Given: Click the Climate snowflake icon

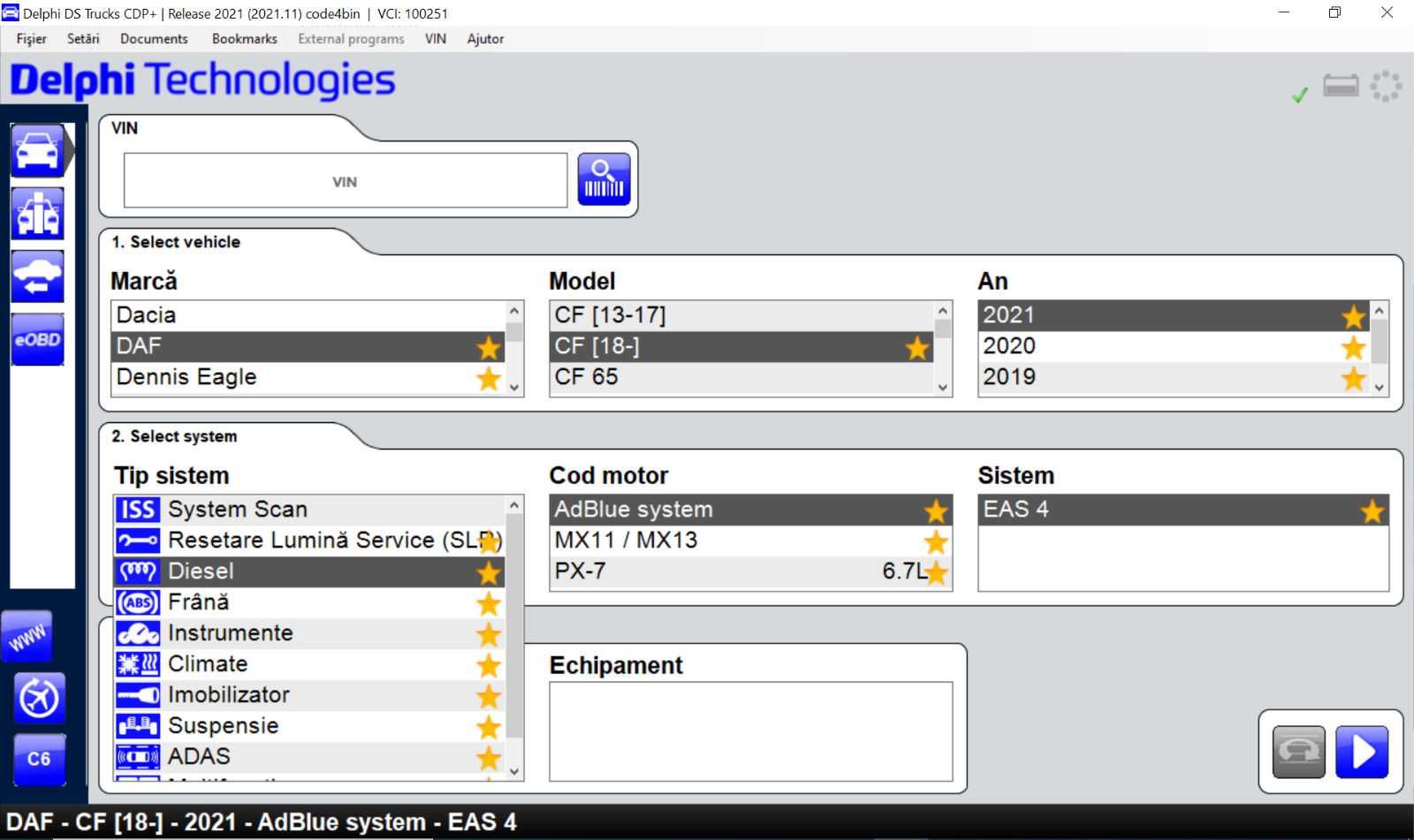Looking at the screenshot, I should (x=138, y=664).
